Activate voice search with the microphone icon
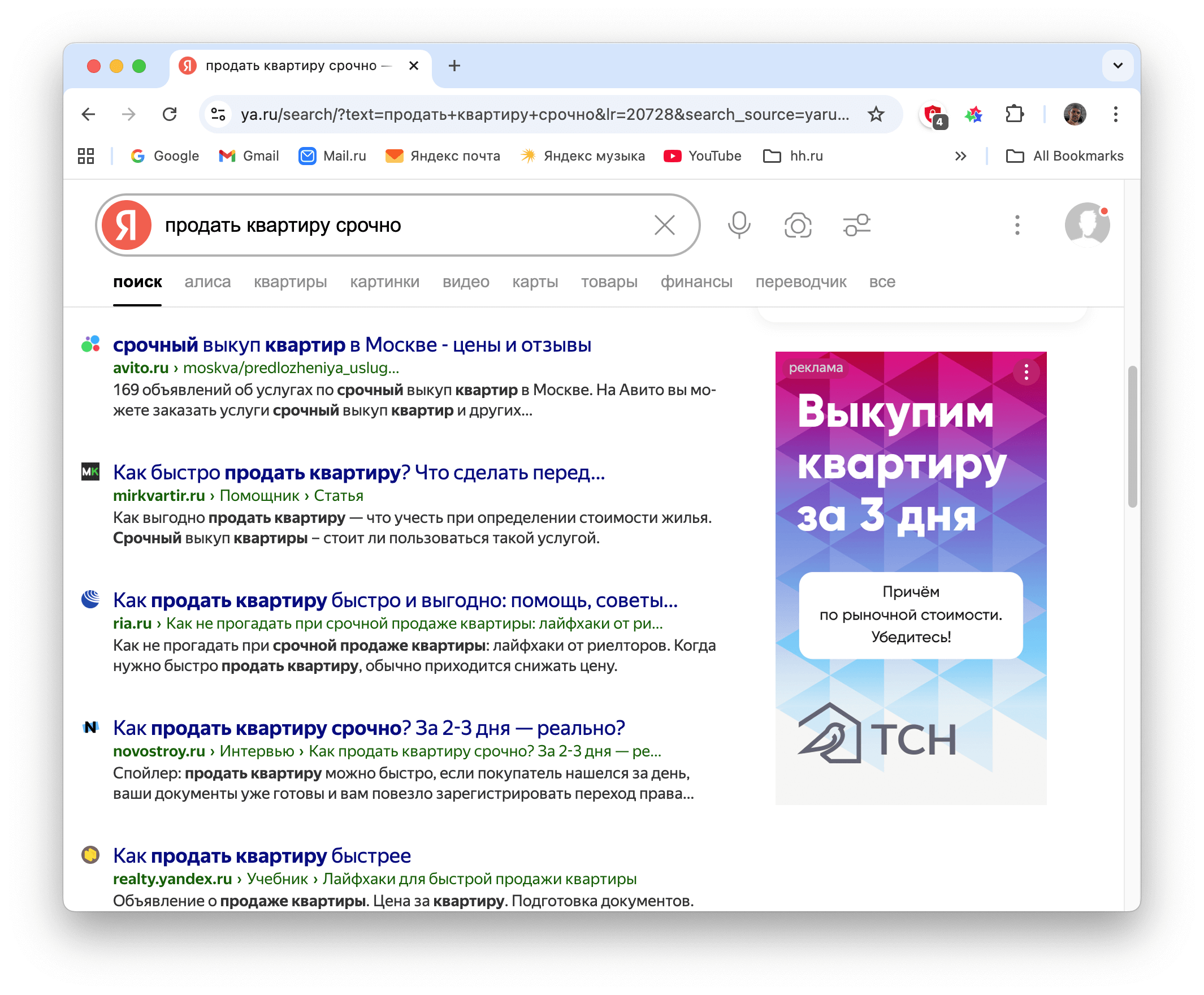Viewport: 1204px width, 995px height. [739, 225]
